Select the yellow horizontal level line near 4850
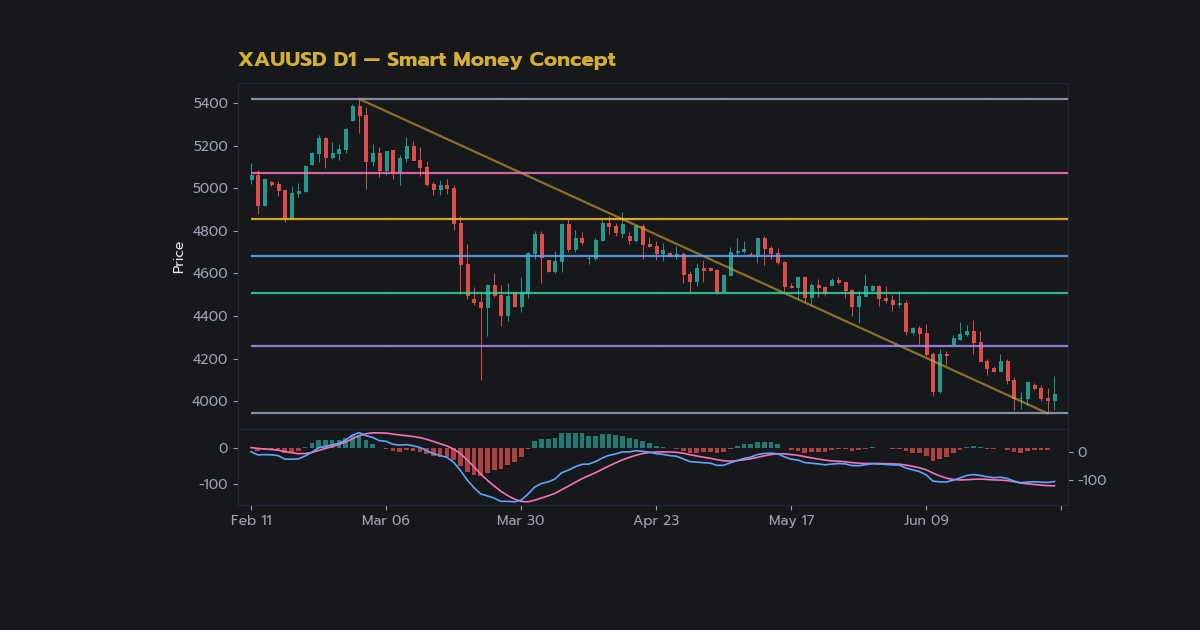 [659, 219]
